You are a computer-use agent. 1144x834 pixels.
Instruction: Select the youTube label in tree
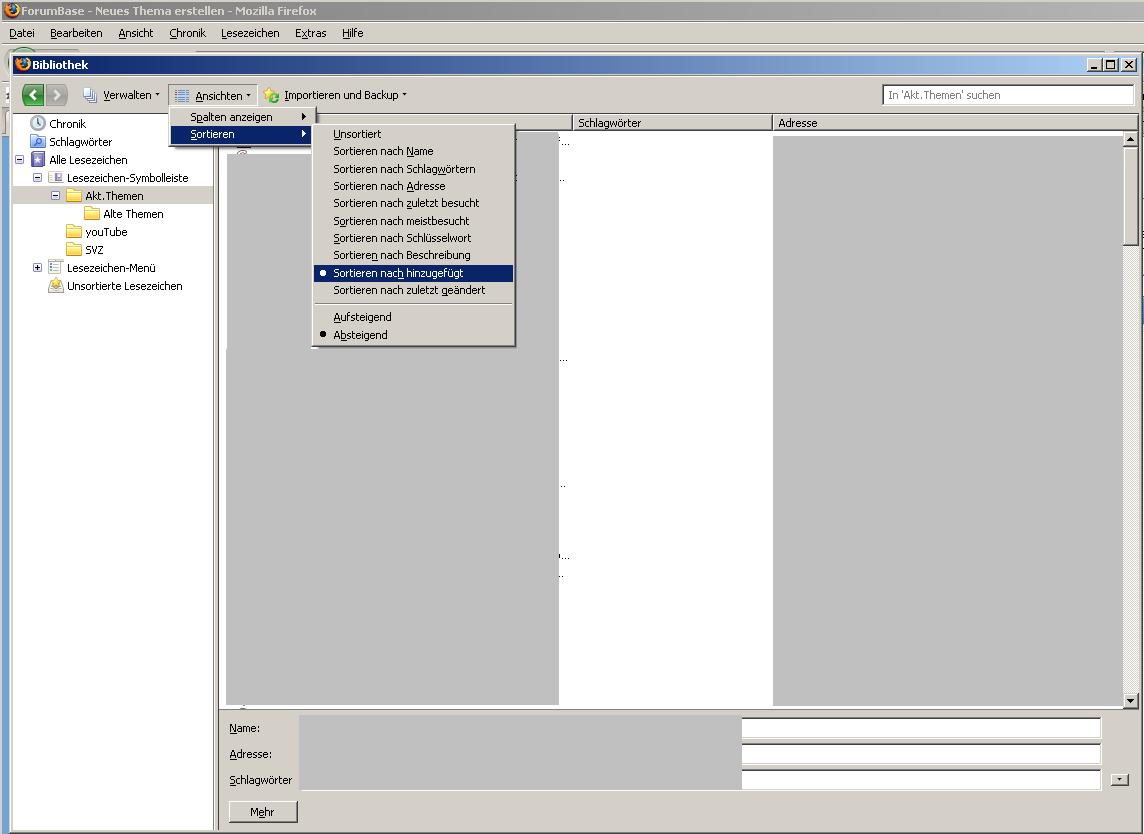pyautogui.click(x=107, y=232)
